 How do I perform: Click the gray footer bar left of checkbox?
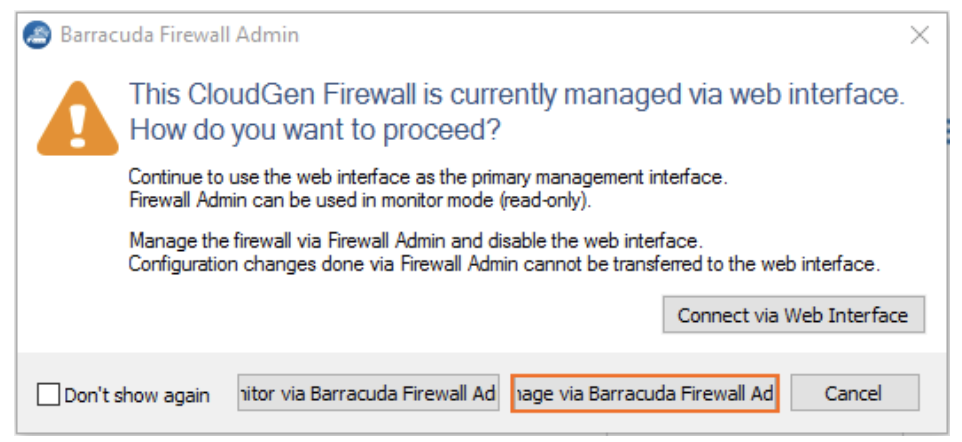point(27,394)
